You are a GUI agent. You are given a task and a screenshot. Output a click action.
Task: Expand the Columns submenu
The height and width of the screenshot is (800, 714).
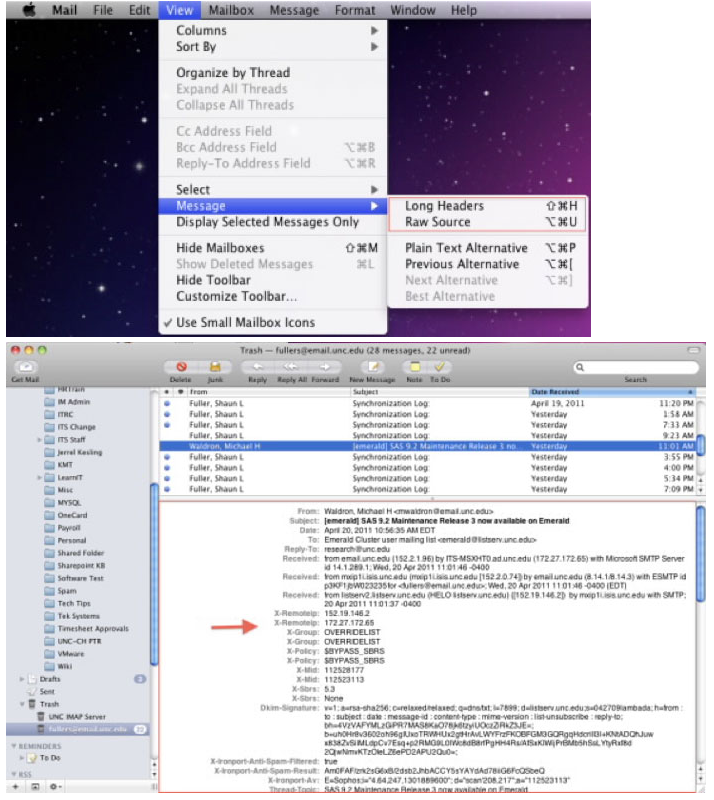(x=273, y=31)
